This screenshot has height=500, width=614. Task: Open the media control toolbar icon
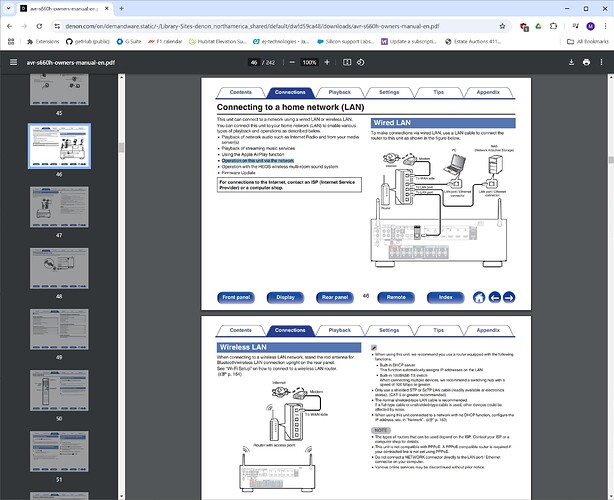click(x=576, y=26)
